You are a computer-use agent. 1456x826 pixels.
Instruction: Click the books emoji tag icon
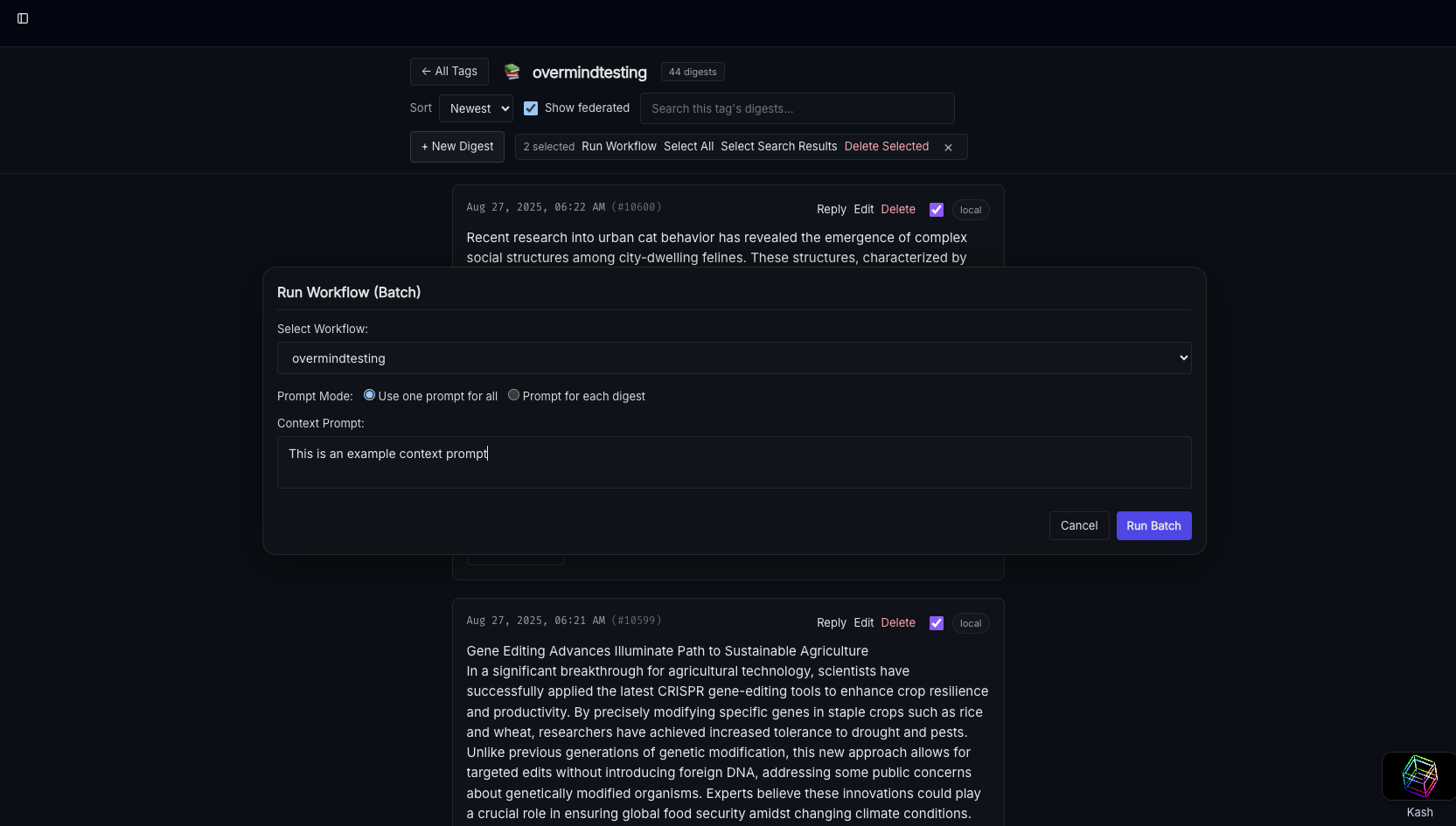(x=512, y=72)
